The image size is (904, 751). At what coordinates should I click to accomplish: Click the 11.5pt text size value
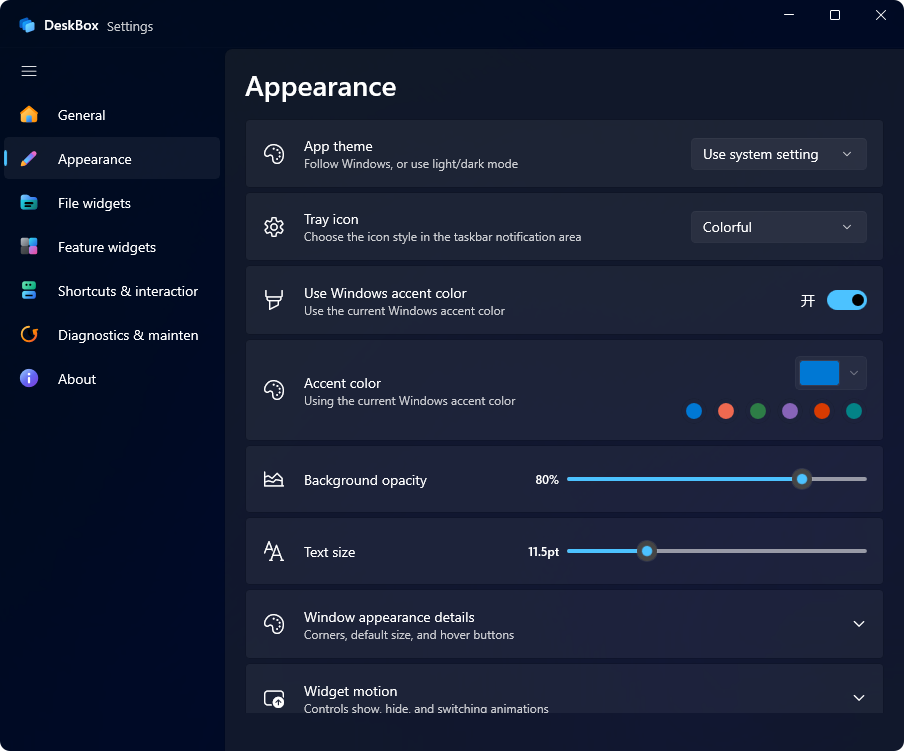coord(543,552)
